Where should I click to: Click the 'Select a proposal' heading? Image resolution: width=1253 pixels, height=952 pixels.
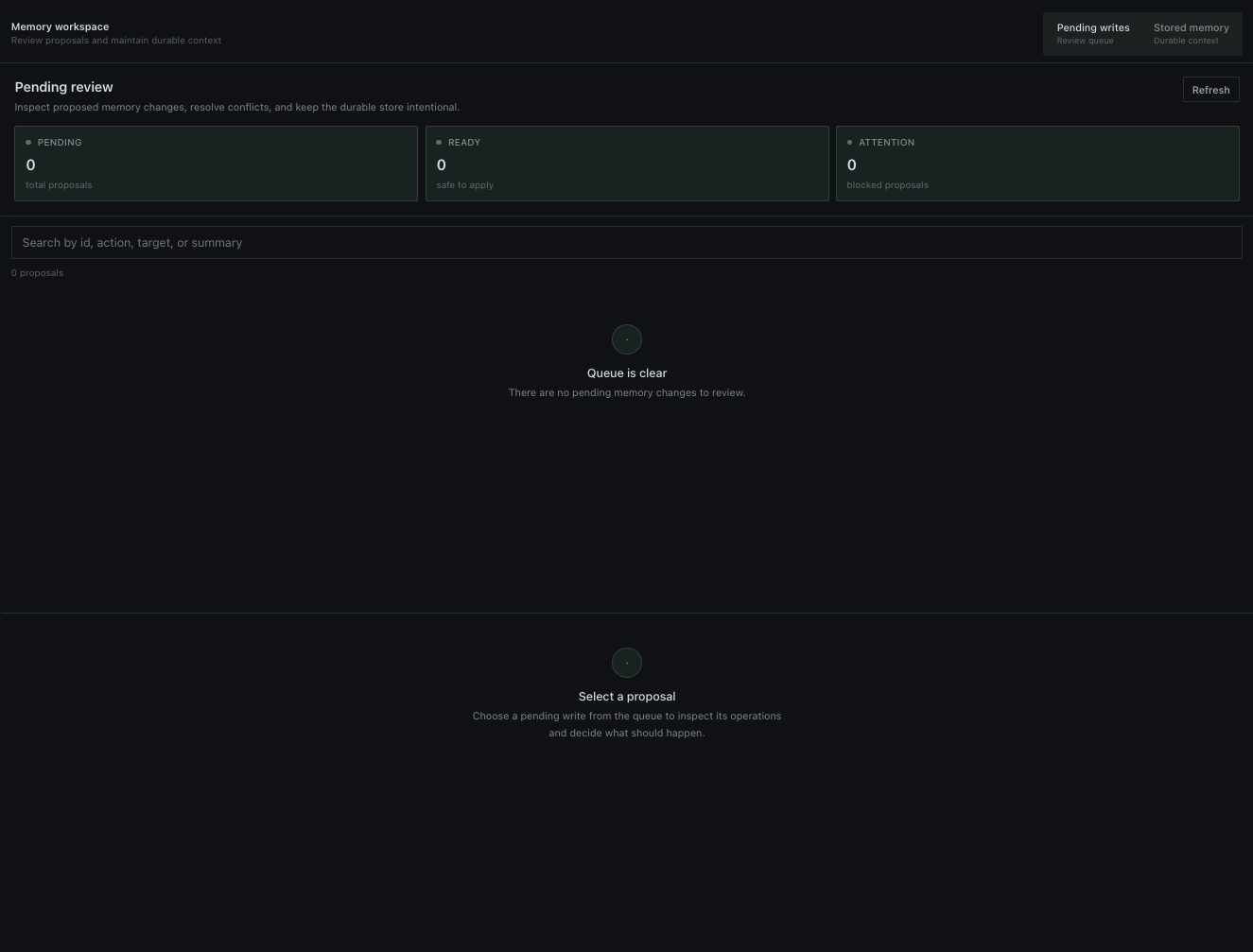[x=627, y=697]
